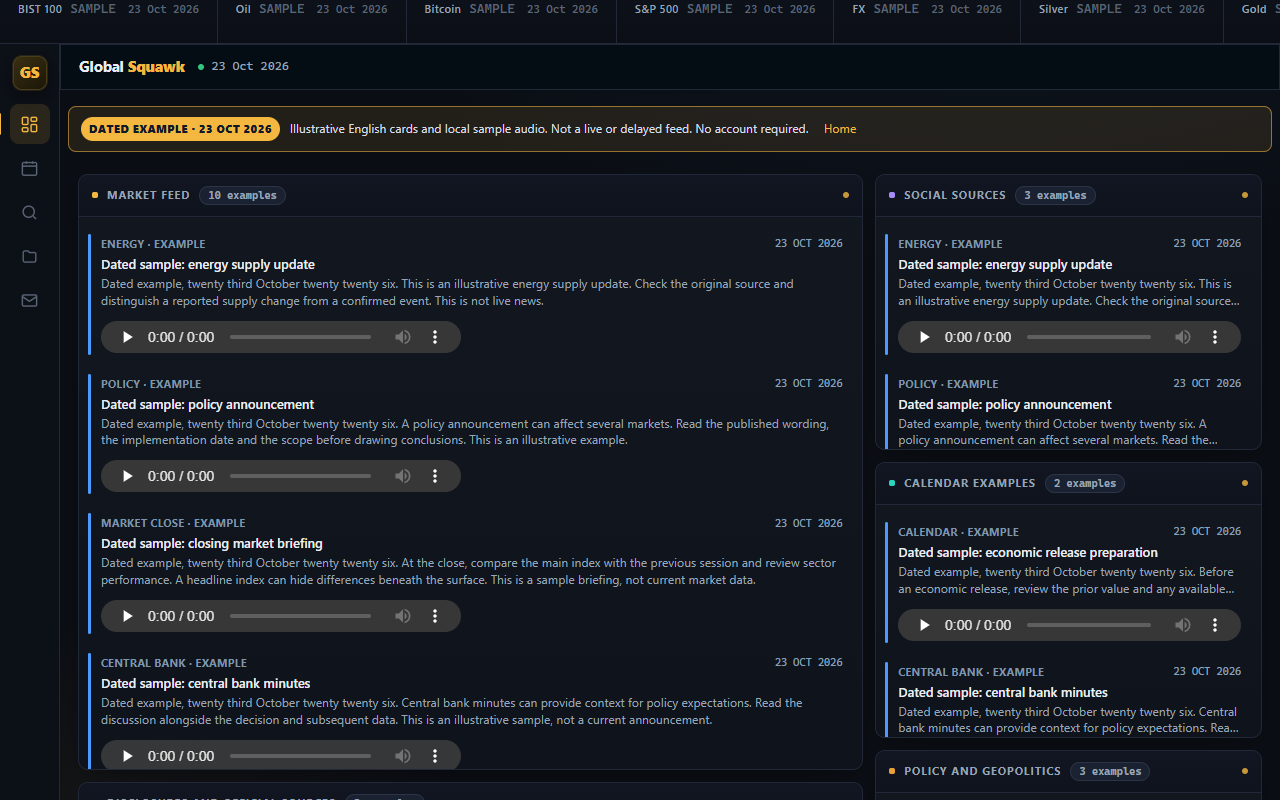The image size is (1280, 800).
Task: Click the Silver ticker item
Action: click(x=1122, y=9)
